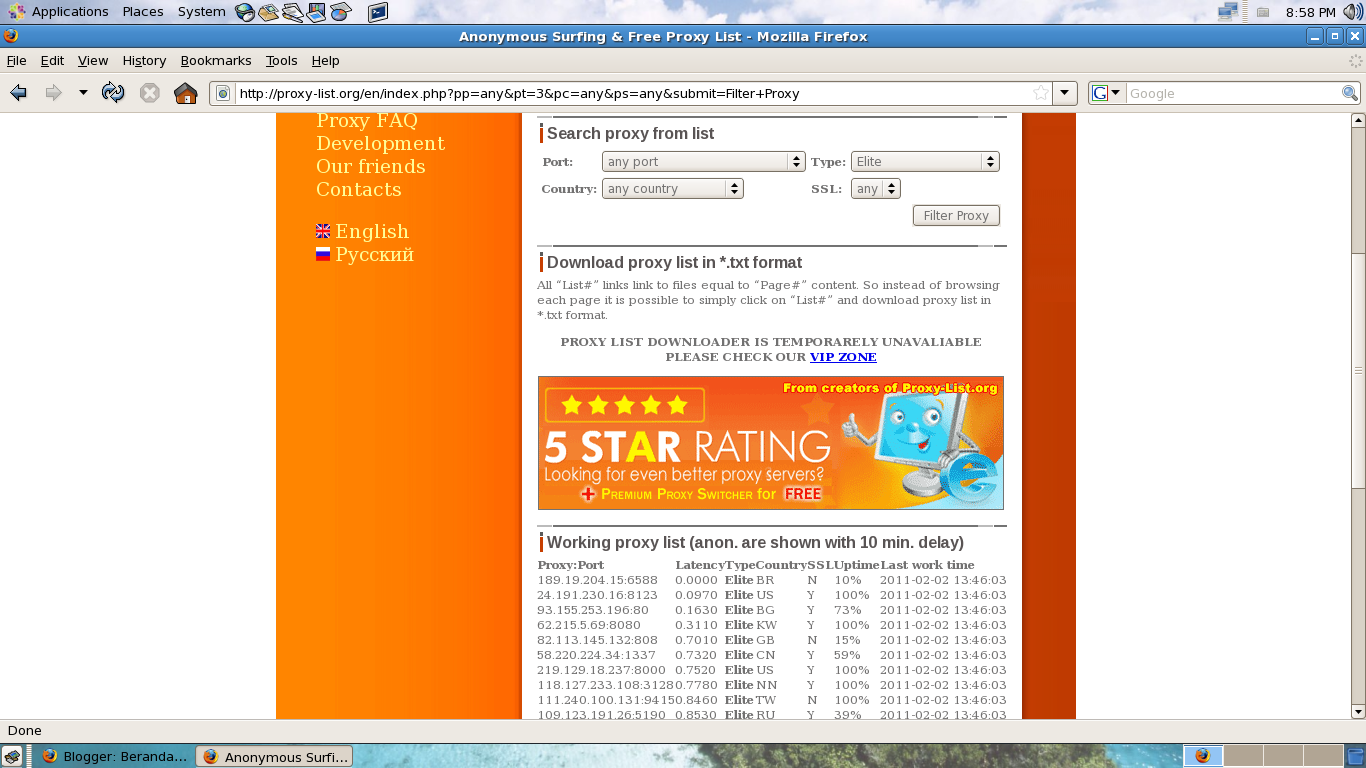
Task: Click proxy 24.191.230.16:8123
Action: (x=597, y=595)
